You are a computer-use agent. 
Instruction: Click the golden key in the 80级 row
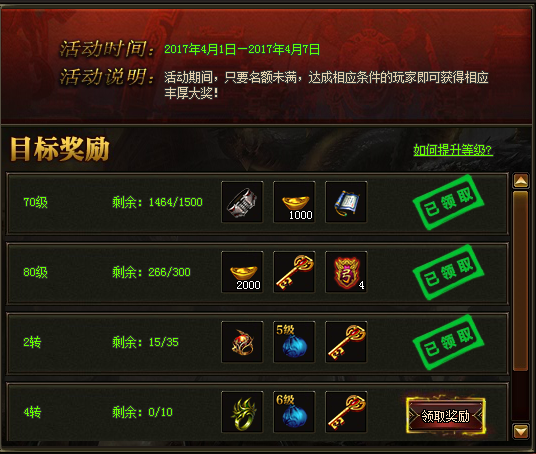pos(294,272)
